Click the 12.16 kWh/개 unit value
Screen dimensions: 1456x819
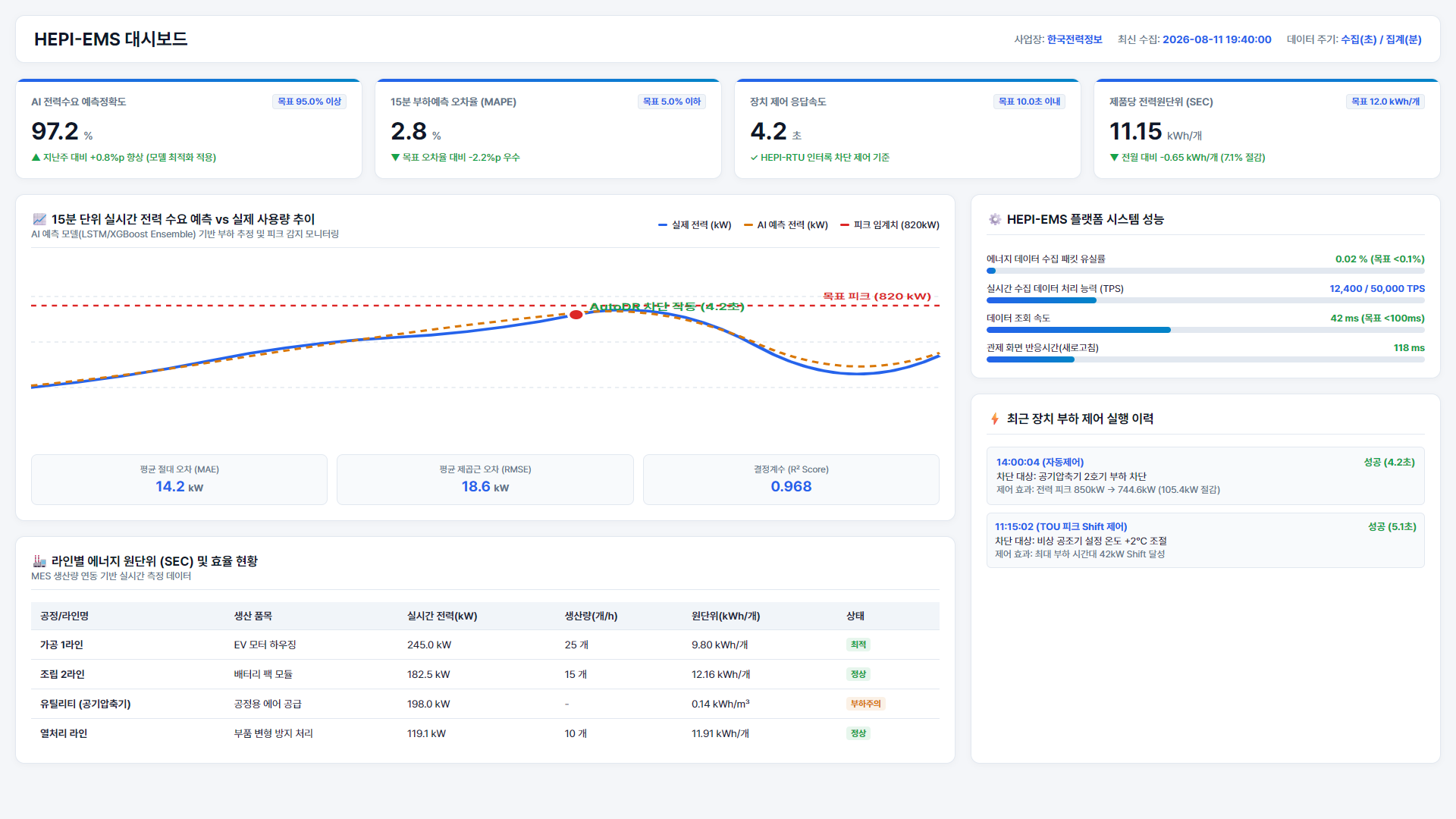(x=721, y=675)
